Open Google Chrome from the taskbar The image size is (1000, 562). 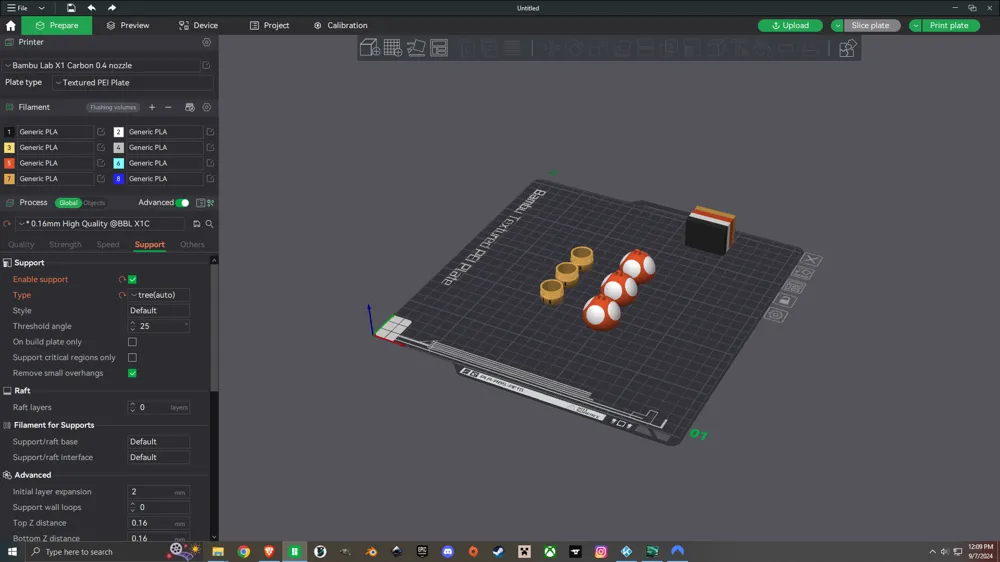(244, 551)
